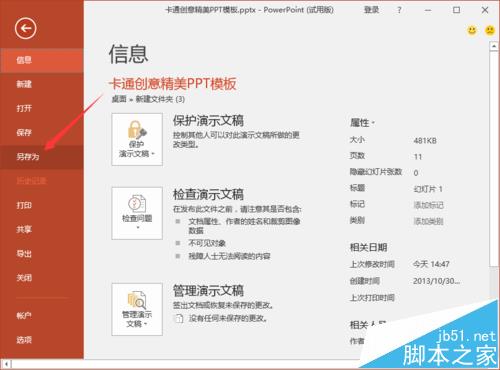Click the 今天 14:47 modified time
The width and height of the screenshot is (500, 370).
pos(431,264)
